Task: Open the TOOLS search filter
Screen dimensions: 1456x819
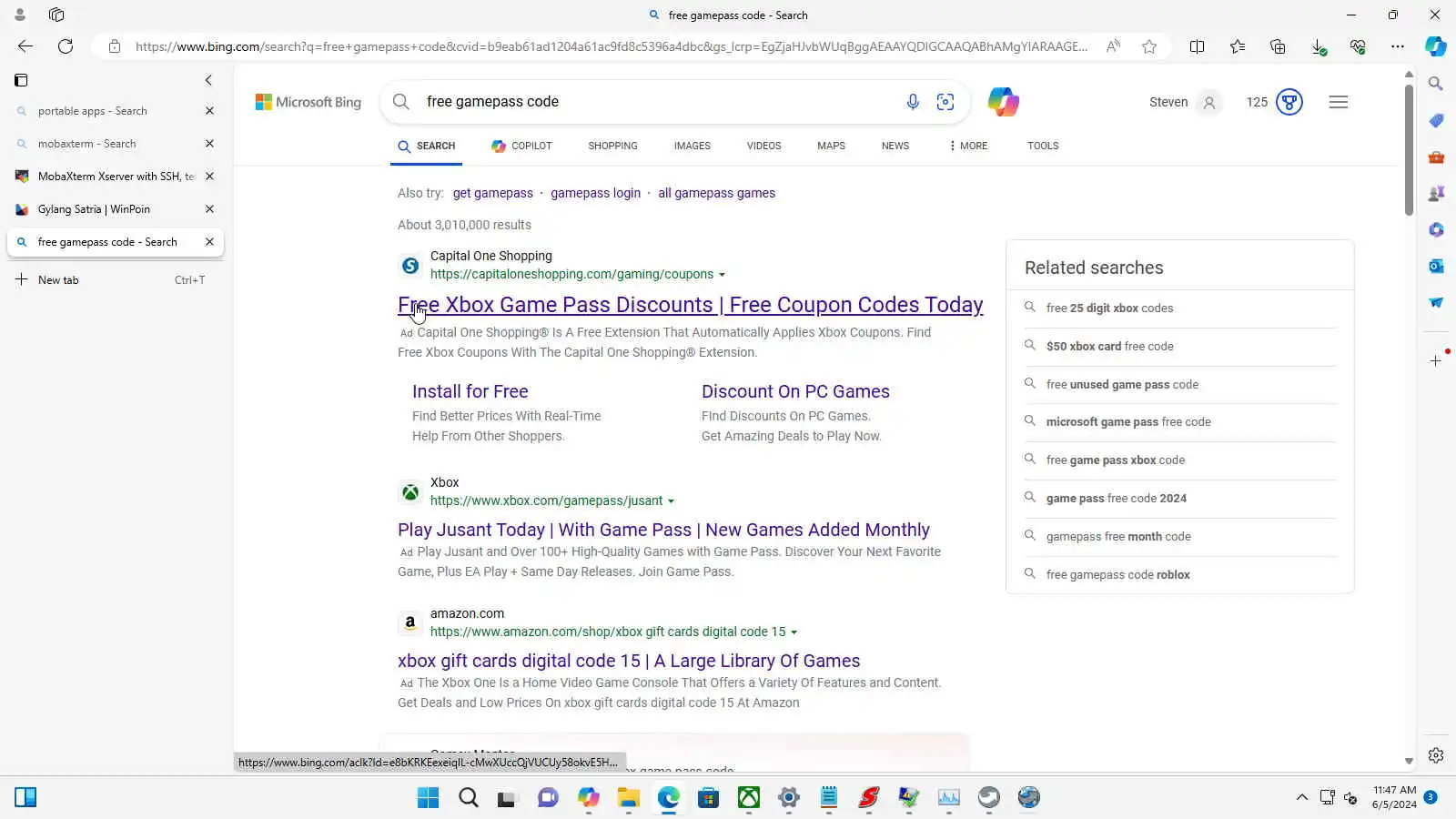Action: 1043,146
